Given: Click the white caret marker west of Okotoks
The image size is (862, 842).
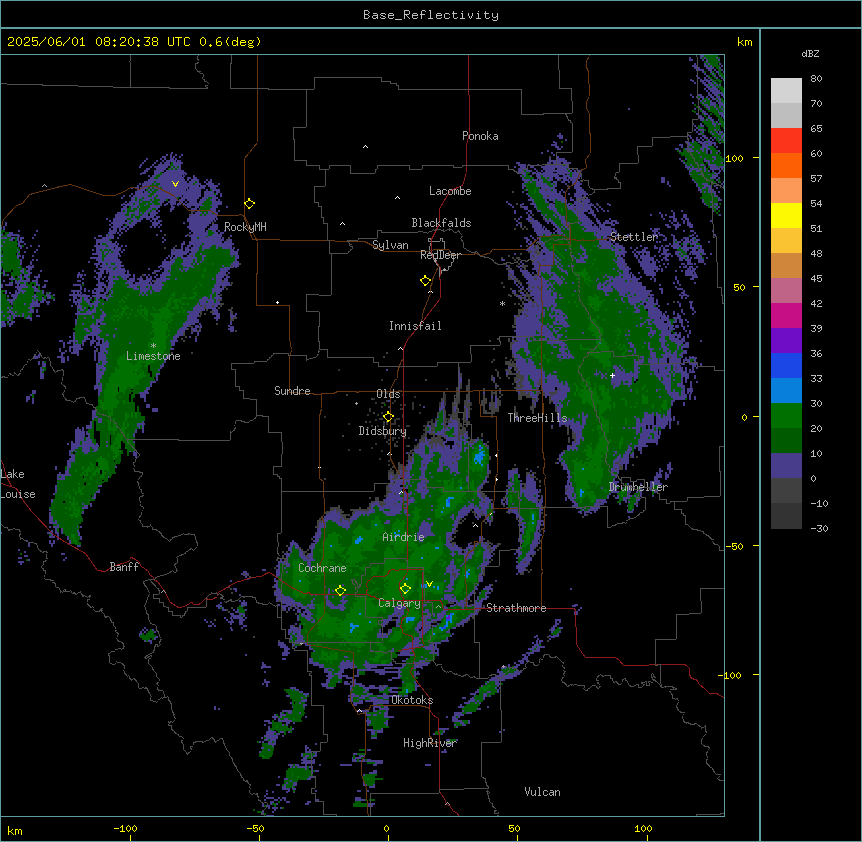Looking at the screenshot, I should click(360, 711).
